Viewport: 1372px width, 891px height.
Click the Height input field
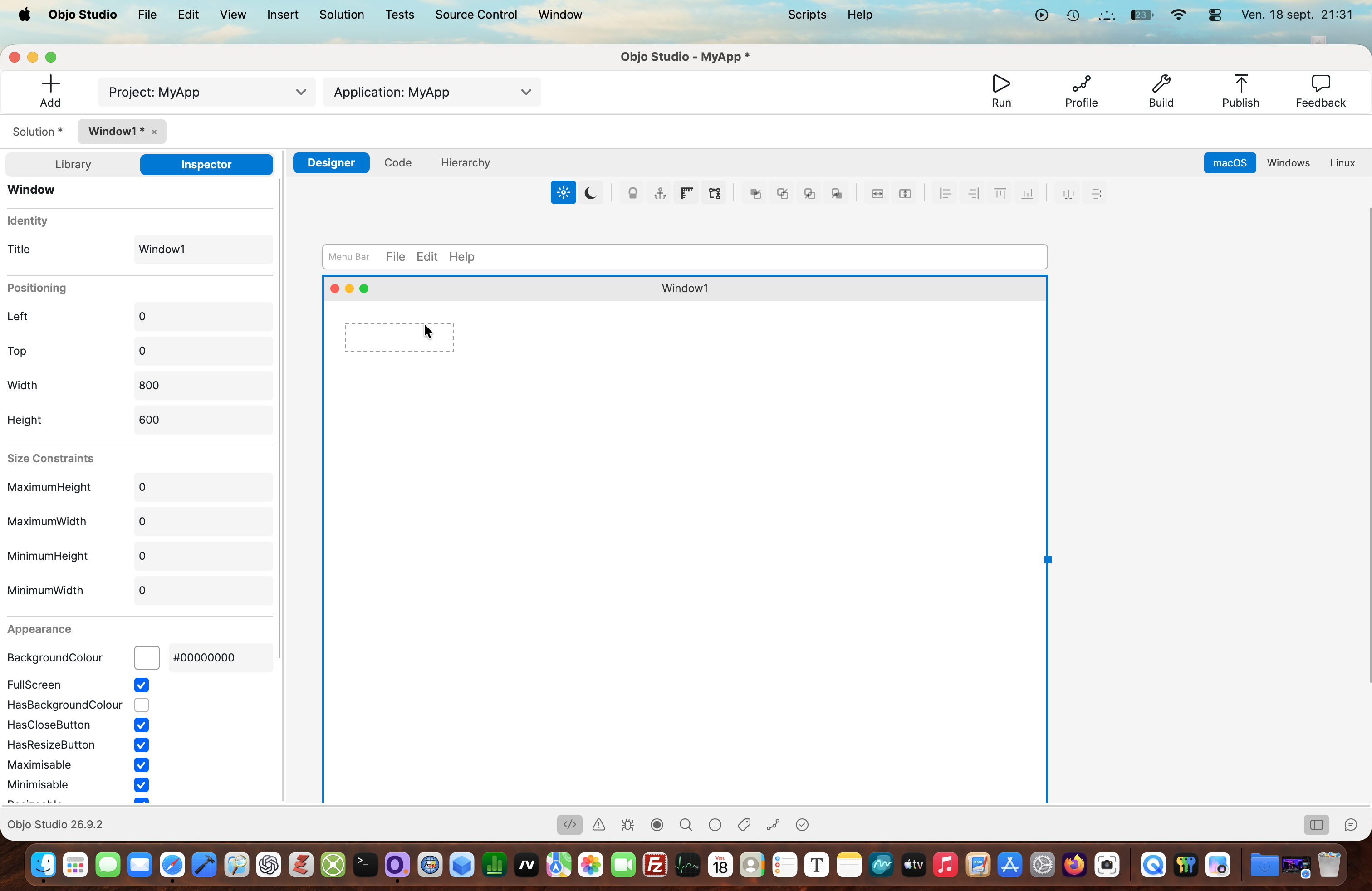pos(204,420)
